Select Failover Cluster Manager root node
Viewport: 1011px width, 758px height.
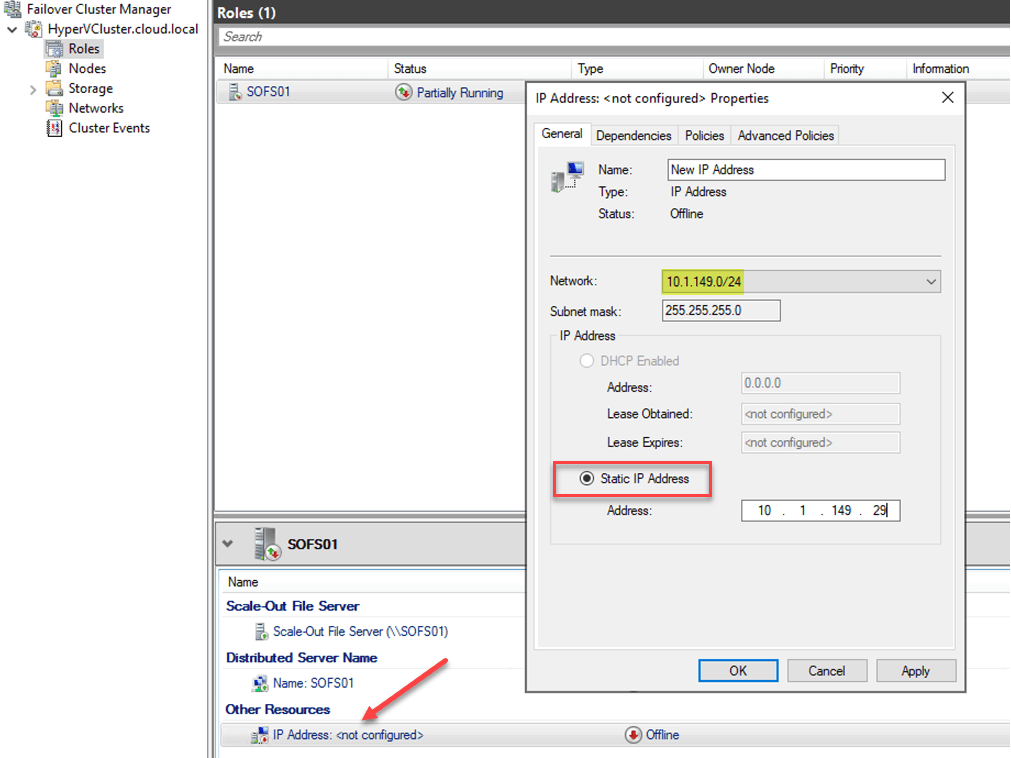pos(99,9)
